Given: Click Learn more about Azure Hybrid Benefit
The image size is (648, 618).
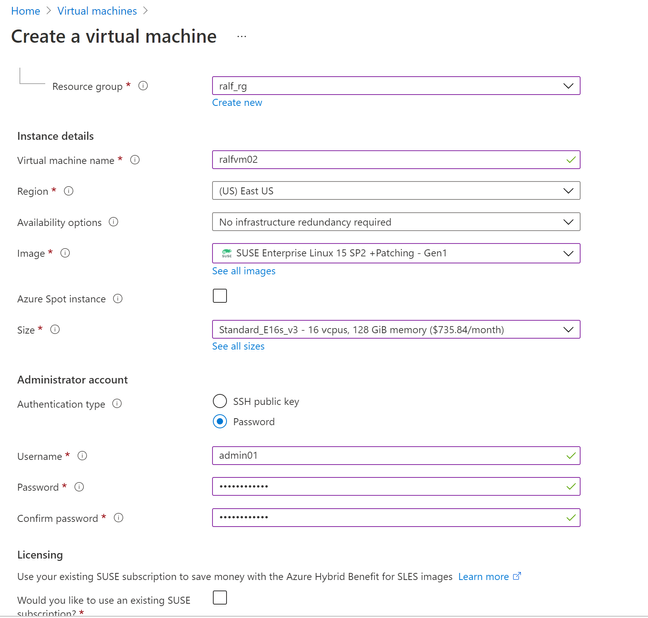Looking at the screenshot, I should [484, 576].
